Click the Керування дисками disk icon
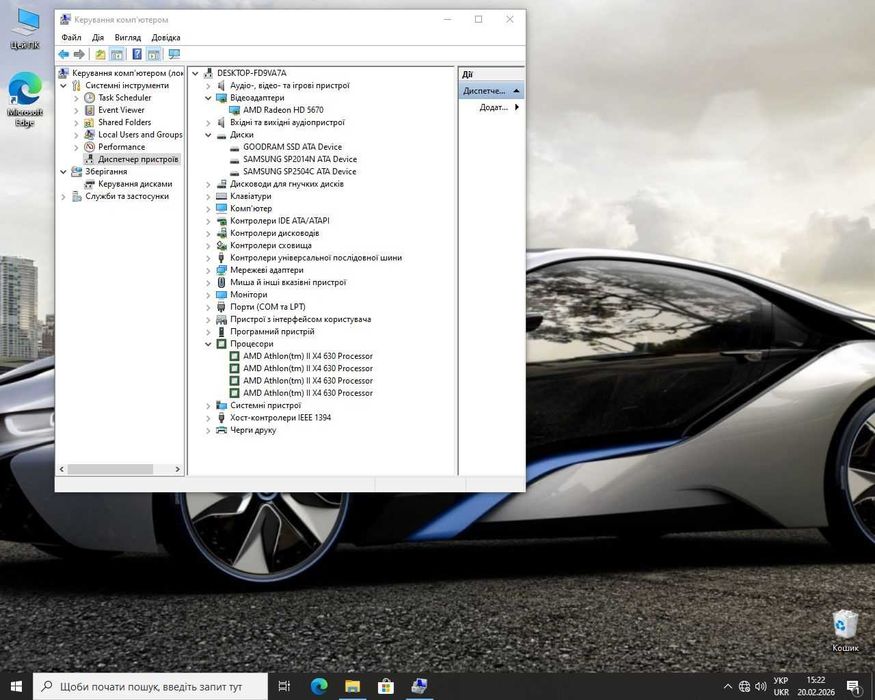Image resolution: width=875 pixels, height=700 pixels. pyautogui.click(x=89, y=184)
